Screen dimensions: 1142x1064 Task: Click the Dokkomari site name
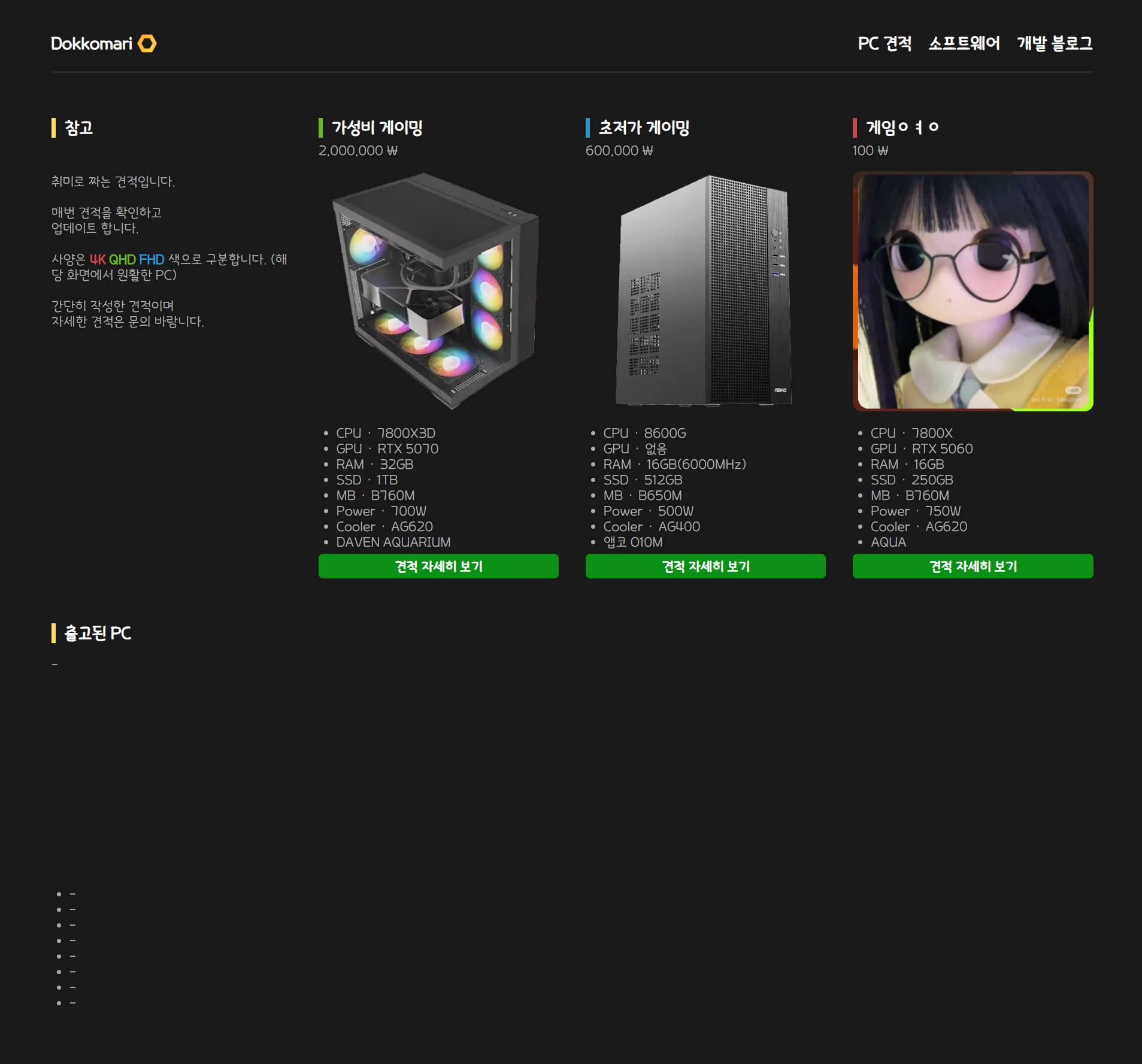pyautogui.click(x=91, y=44)
